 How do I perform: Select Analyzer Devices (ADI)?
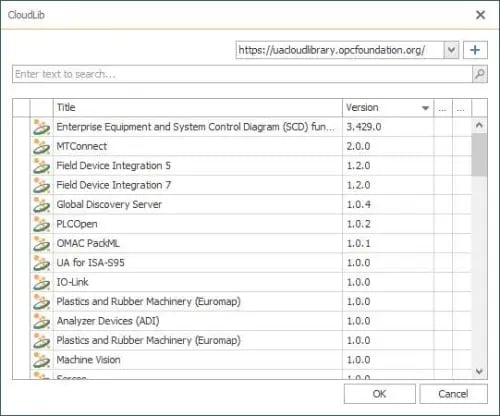[x=108, y=321]
